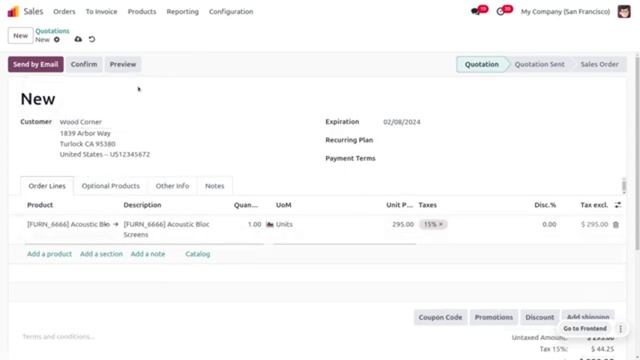The image size is (640, 360).
Task: Edit the quantity value 1.00
Action: (254, 224)
